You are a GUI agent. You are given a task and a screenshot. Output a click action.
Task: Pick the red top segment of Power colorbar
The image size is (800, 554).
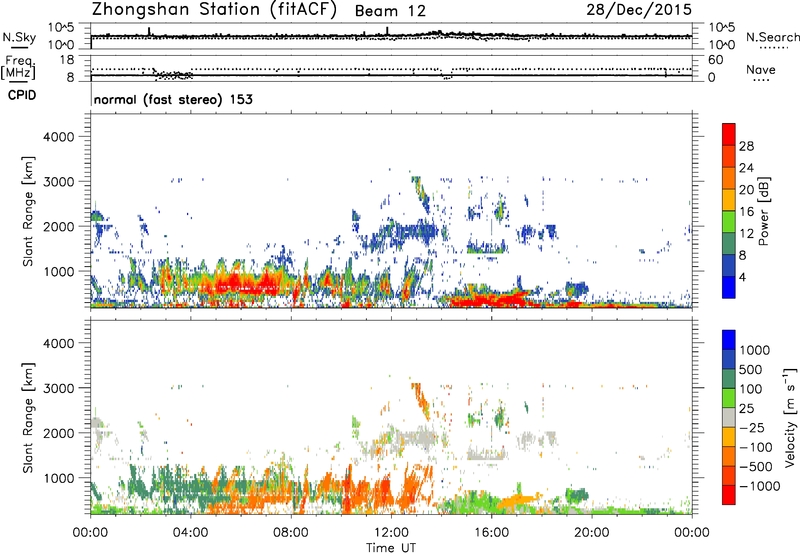729,134
